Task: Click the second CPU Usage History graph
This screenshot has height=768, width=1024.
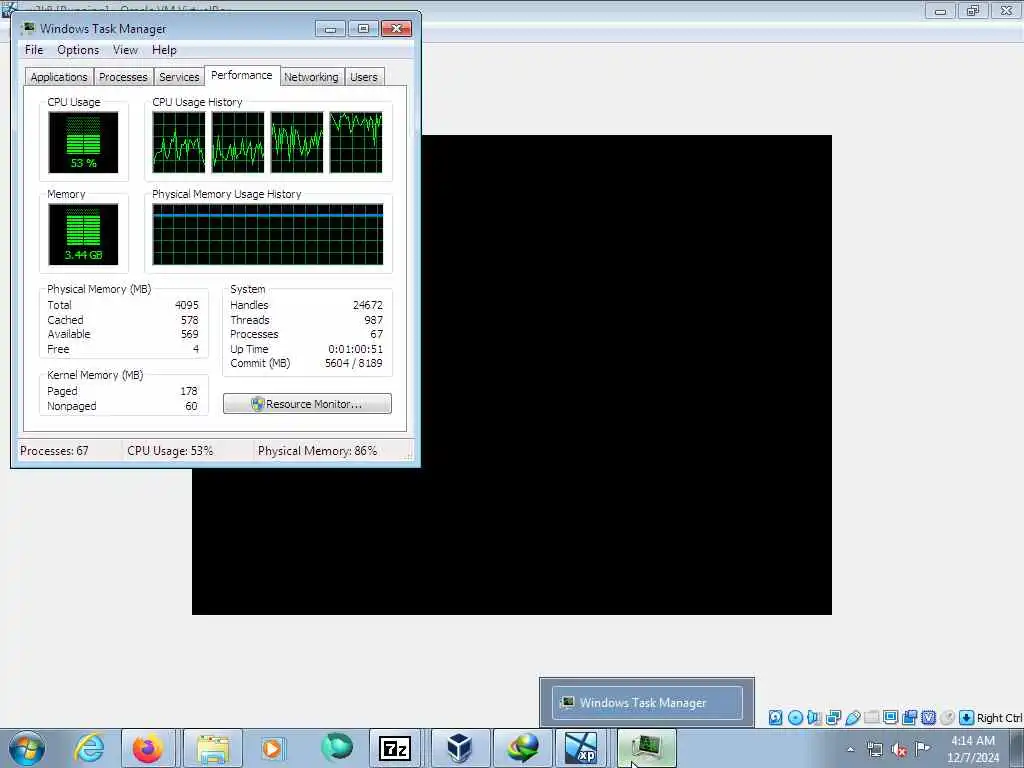Action: (238, 142)
